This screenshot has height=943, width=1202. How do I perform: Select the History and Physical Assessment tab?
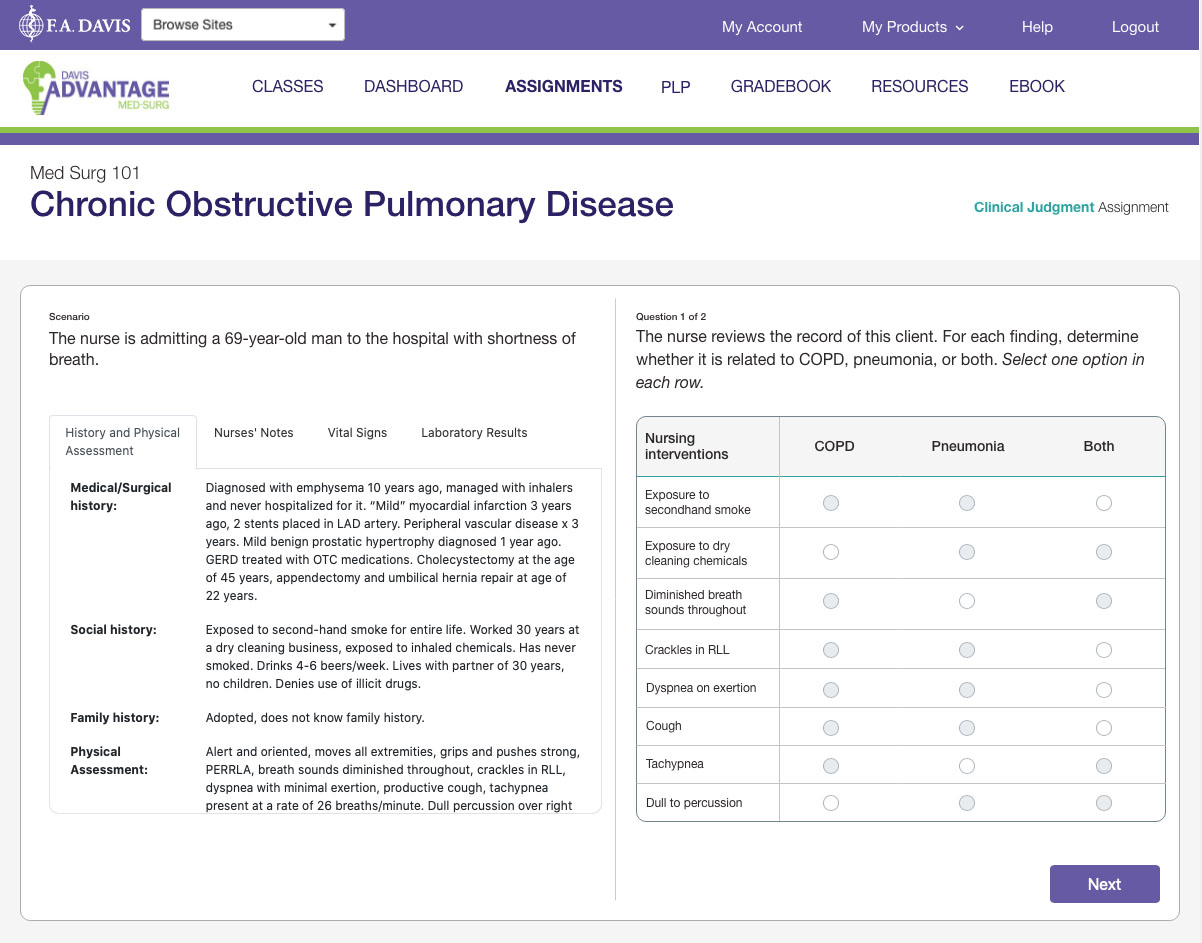[123, 442]
